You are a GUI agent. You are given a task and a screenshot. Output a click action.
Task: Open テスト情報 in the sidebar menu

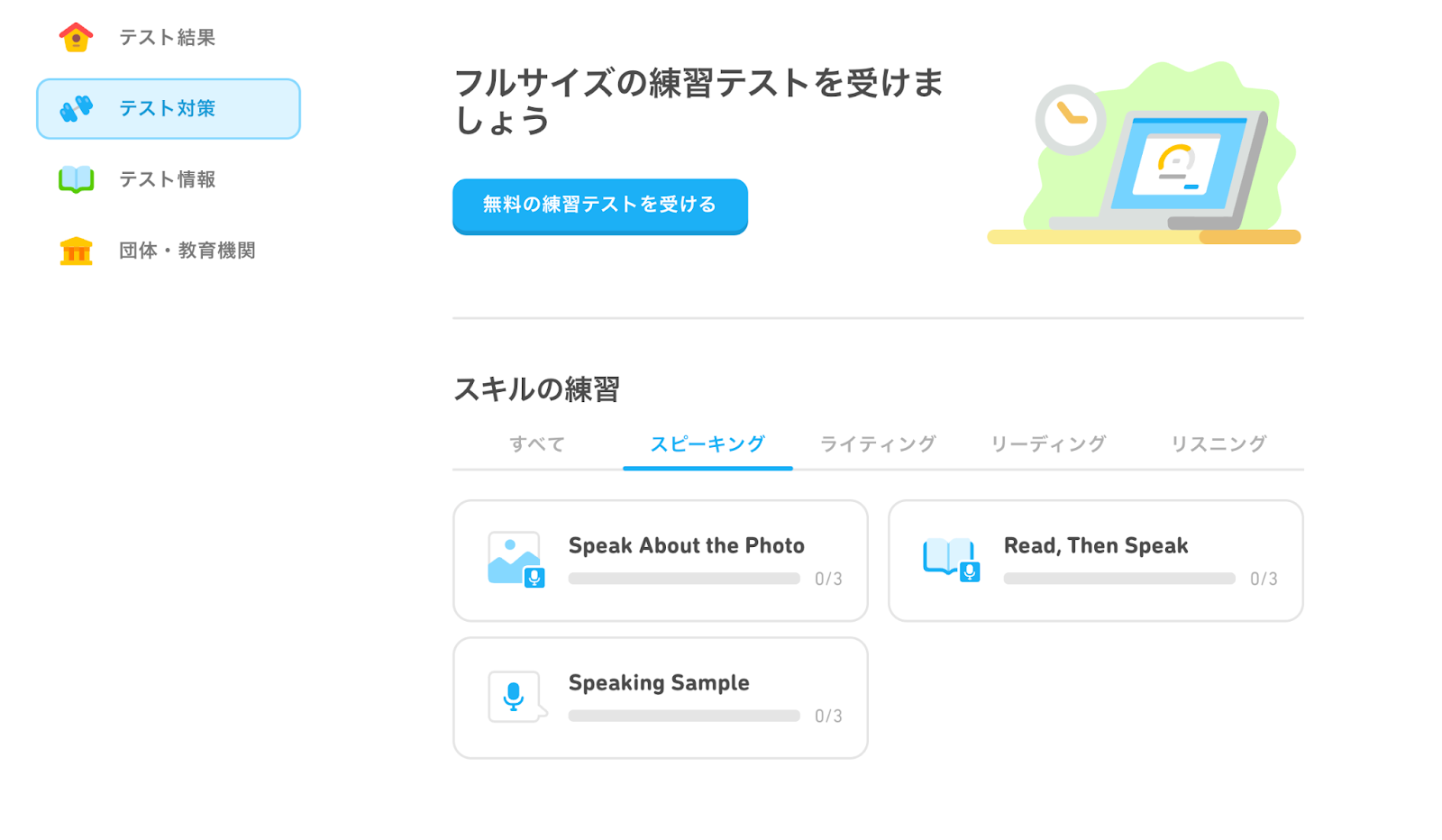coord(169,179)
